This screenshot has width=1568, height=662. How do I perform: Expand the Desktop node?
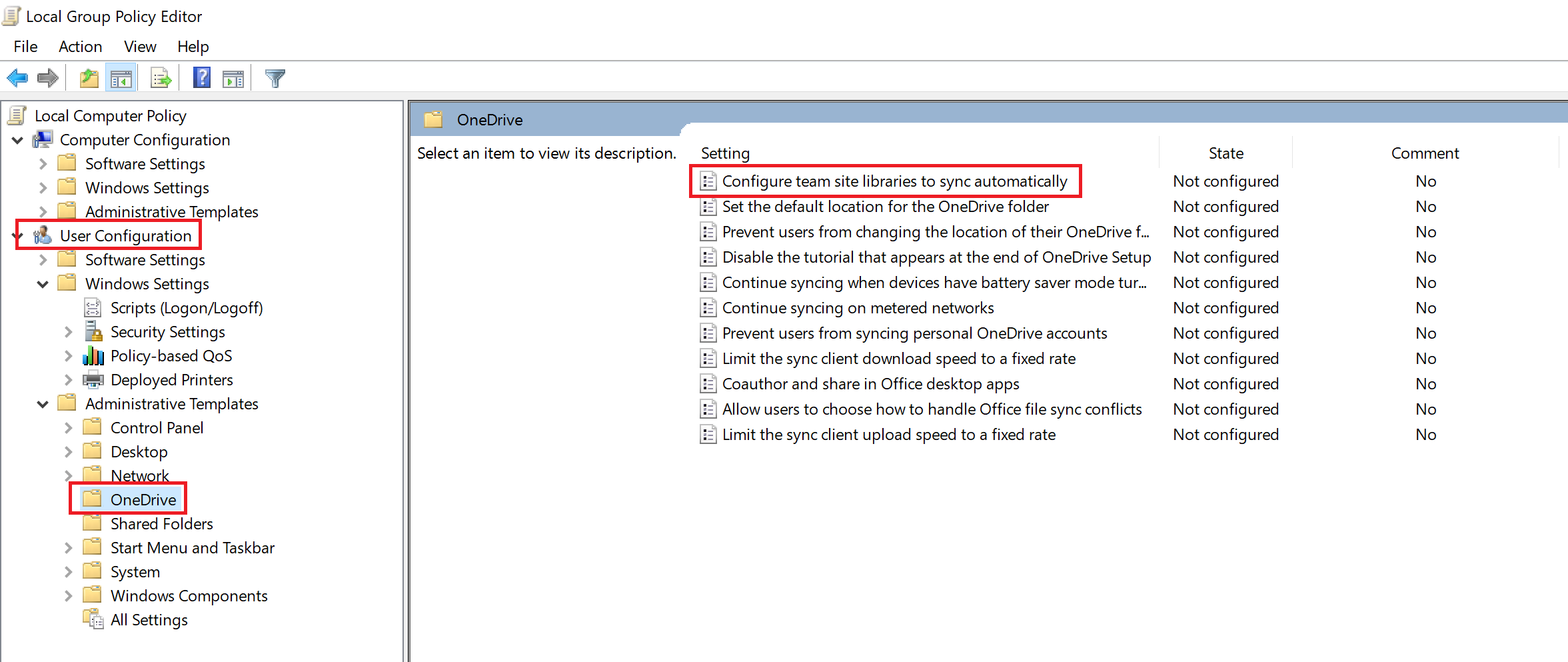click(x=69, y=452)
